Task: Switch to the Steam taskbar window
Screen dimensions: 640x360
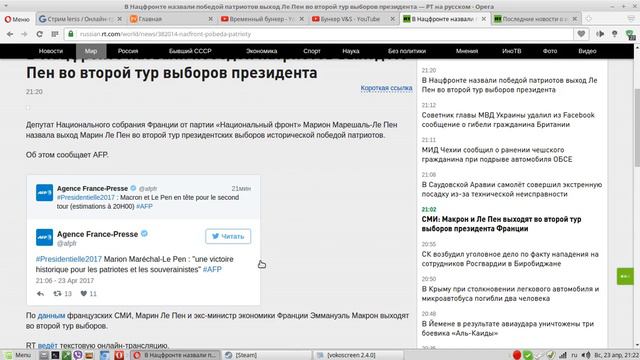Action: (x=267, y=355)
